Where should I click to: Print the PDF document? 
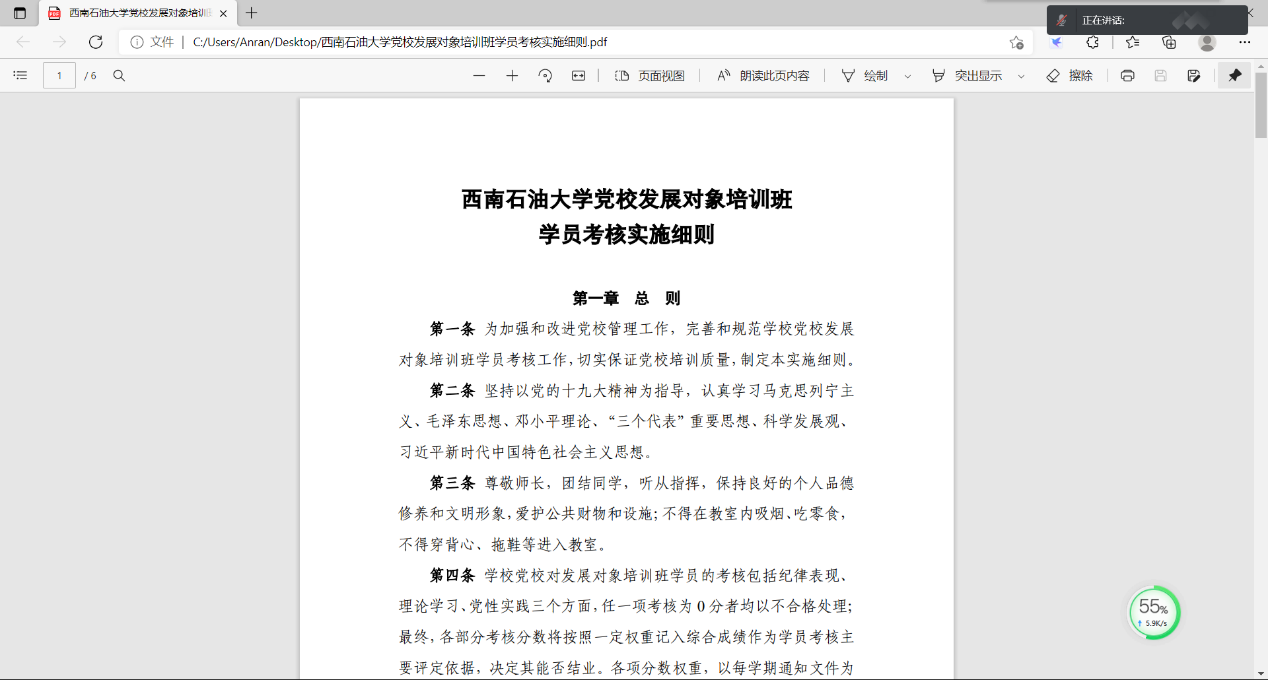1128,75
